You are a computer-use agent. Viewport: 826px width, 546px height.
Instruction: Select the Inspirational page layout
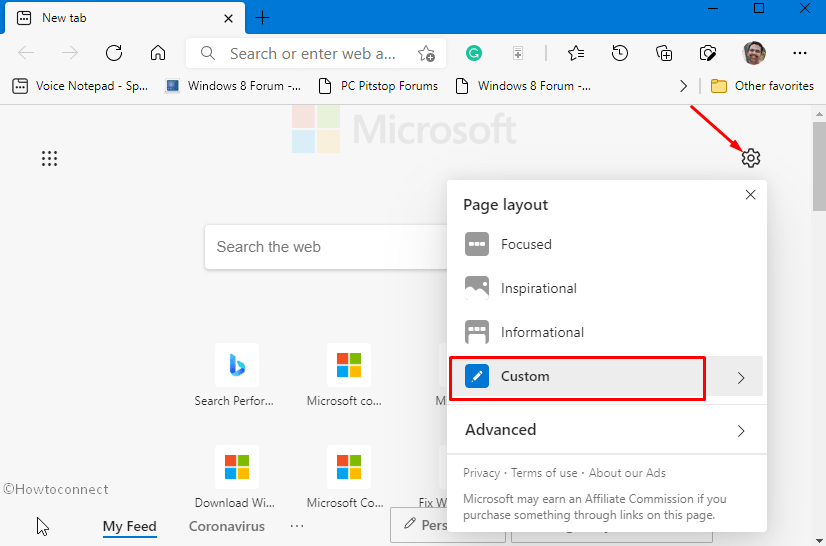[605, 288]
